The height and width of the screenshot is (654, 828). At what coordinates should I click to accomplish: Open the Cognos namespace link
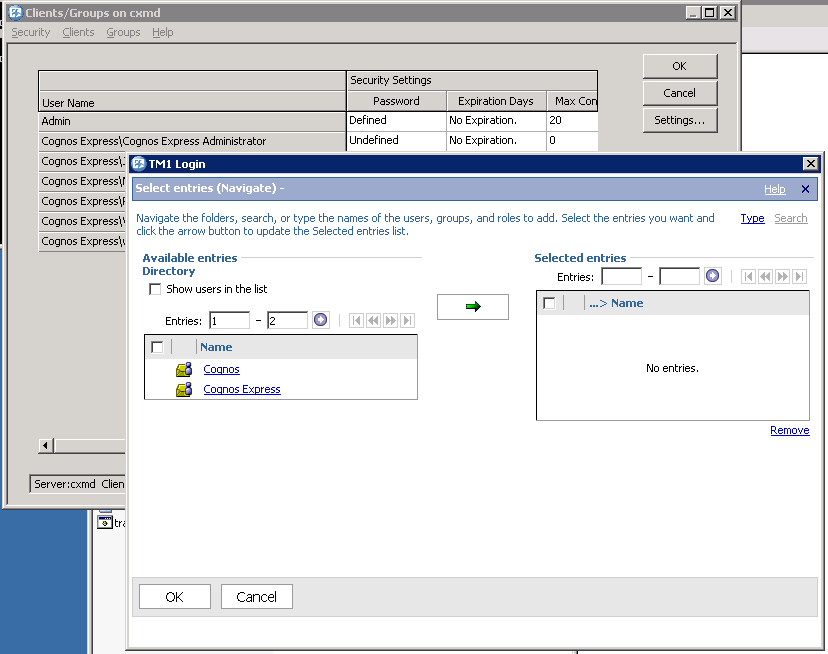(221, 369)
